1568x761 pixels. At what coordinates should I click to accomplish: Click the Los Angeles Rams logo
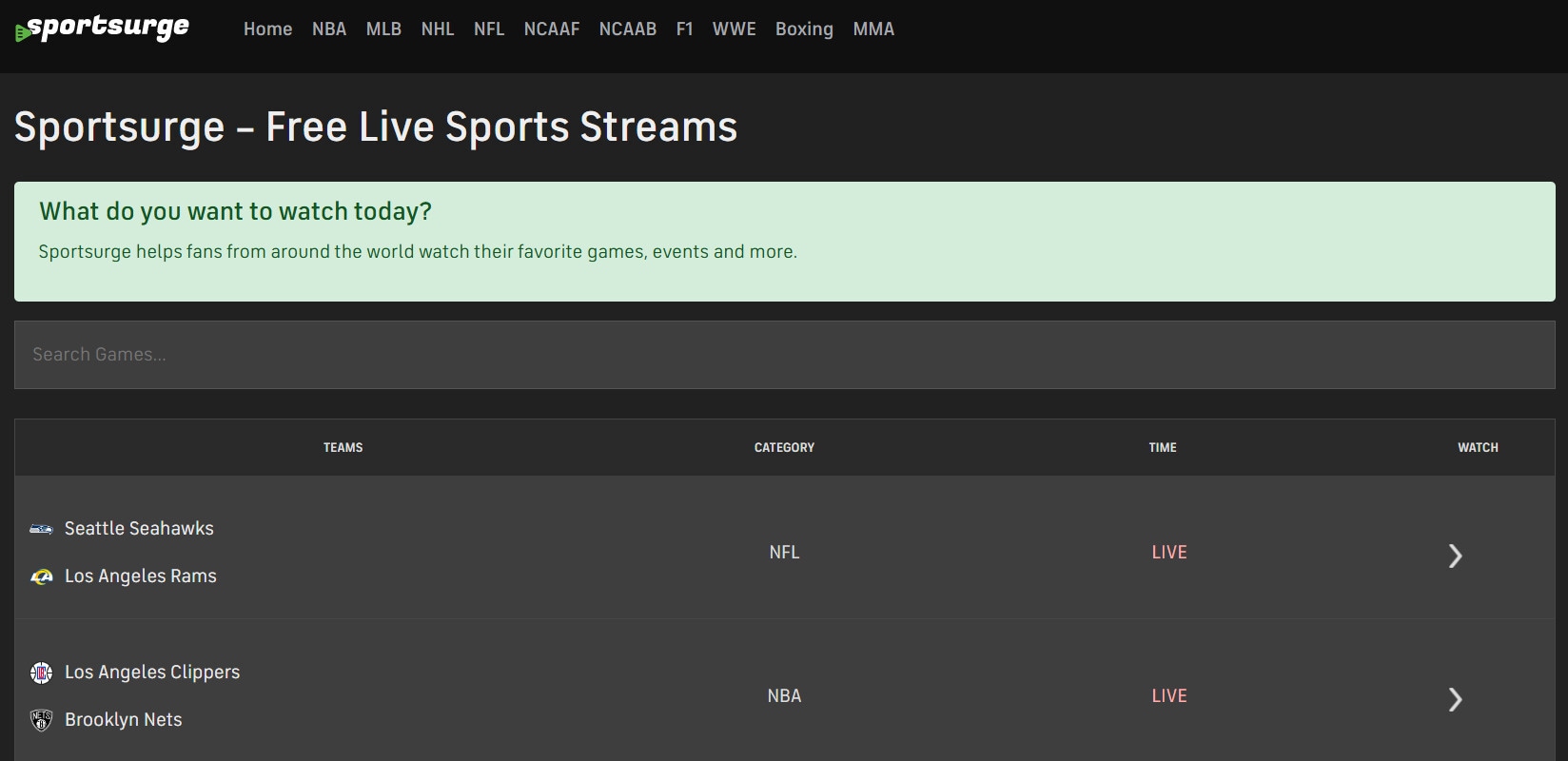(41, 576)
